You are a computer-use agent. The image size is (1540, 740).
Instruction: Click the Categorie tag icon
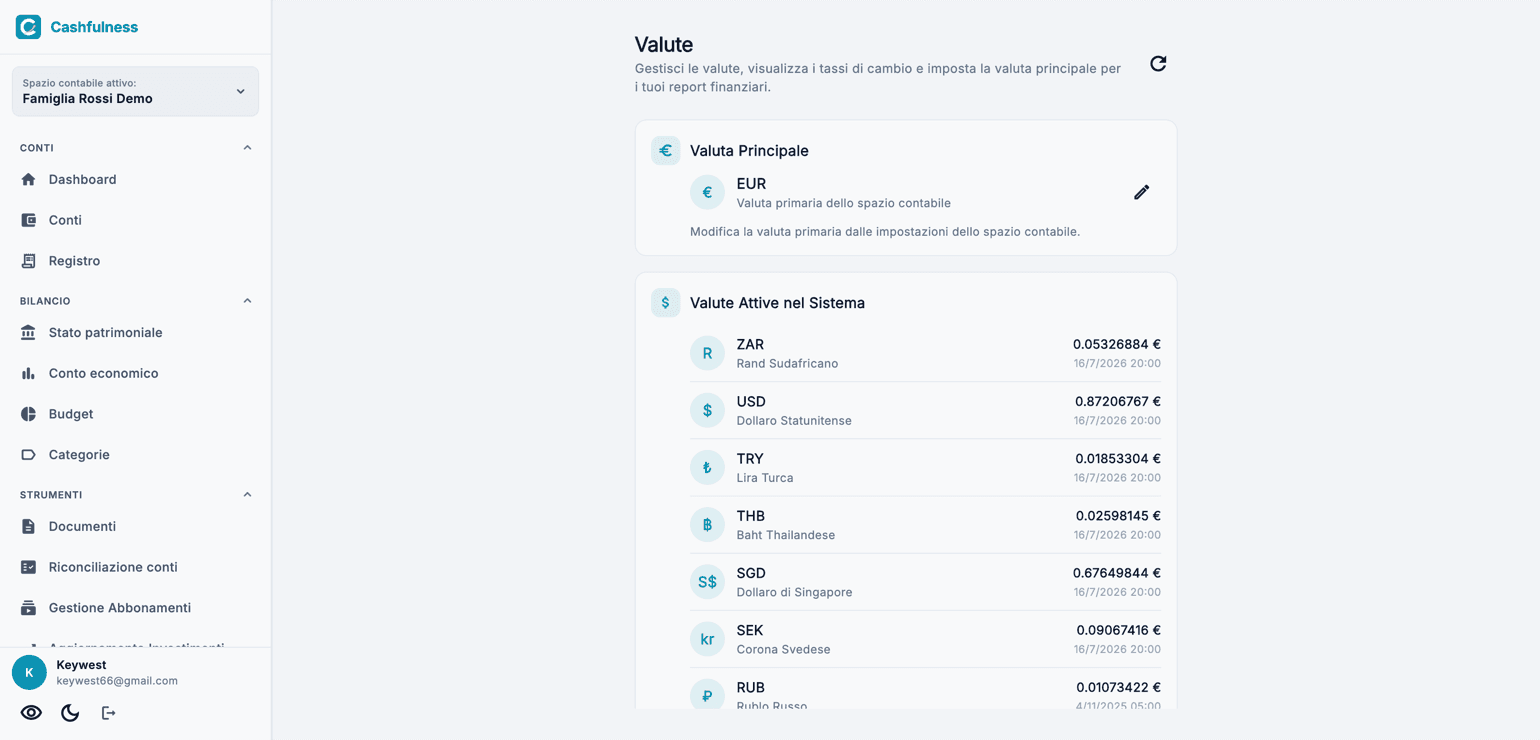click(x=28, y=455)
